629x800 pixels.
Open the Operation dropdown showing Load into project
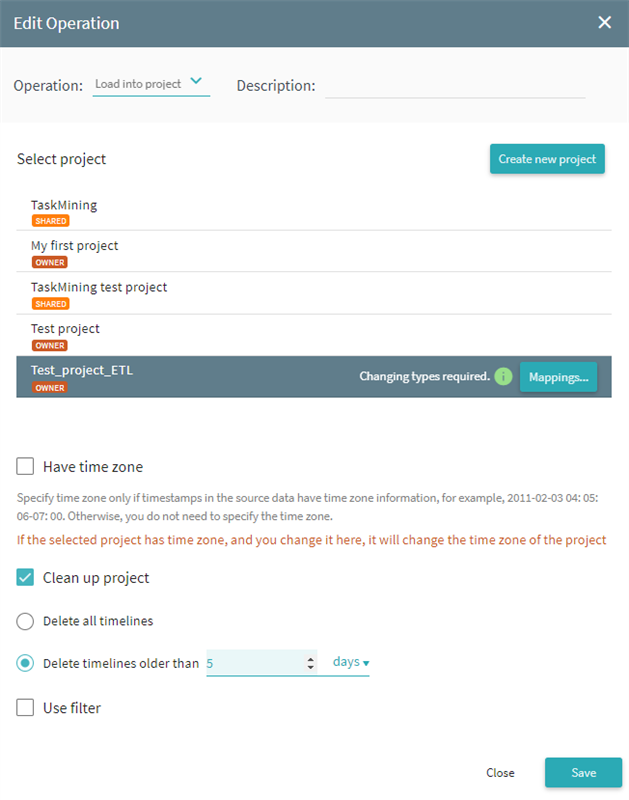(151, 84)
